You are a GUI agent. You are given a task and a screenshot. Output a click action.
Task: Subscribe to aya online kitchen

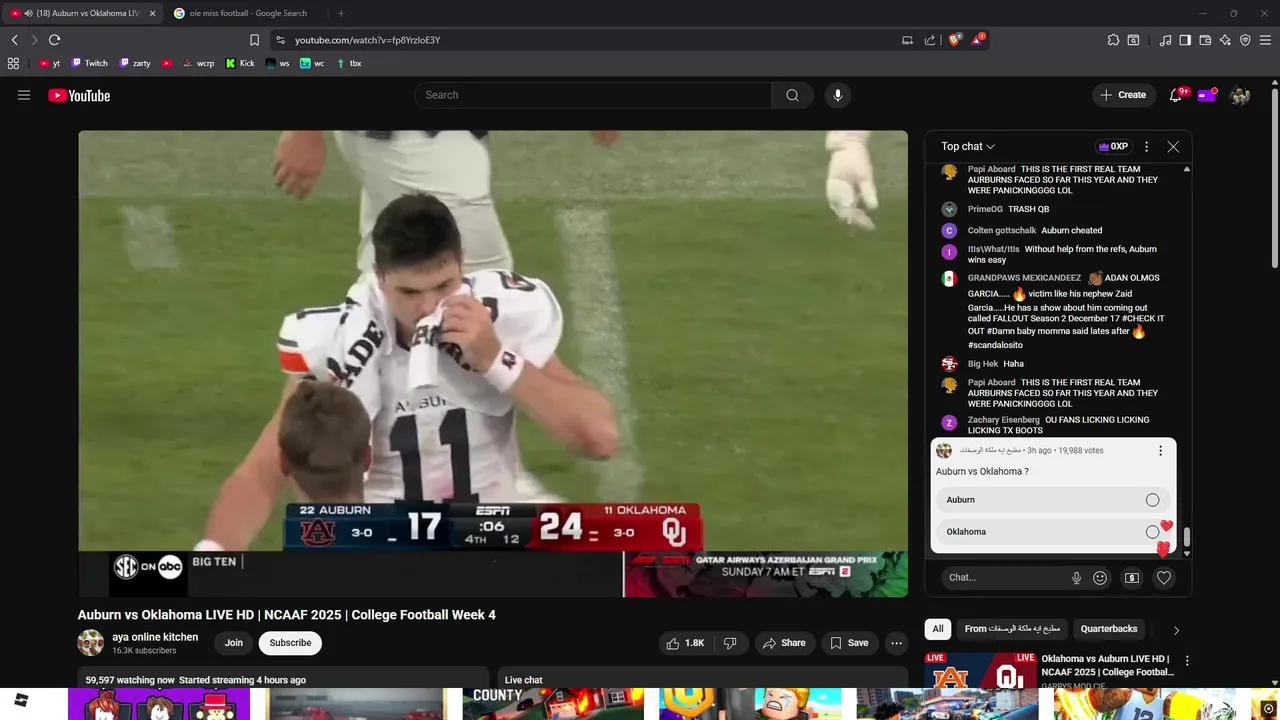290,643
